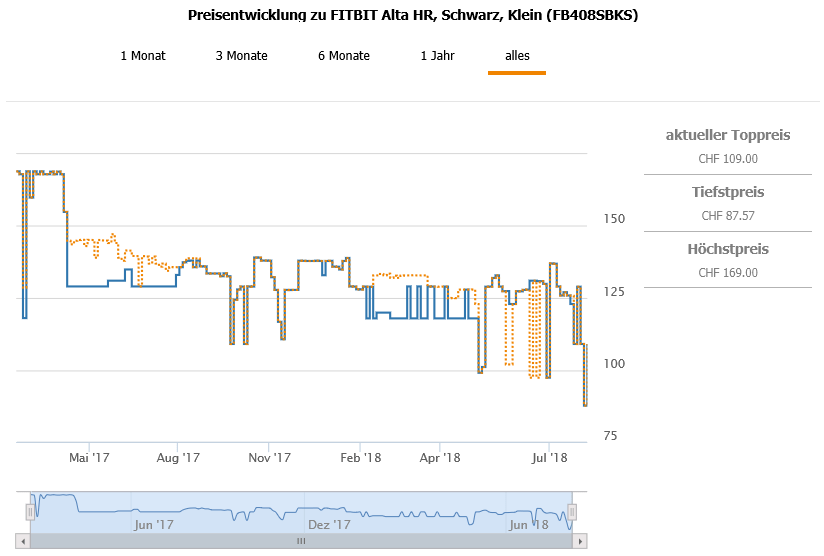Screen dimensions: 824x556
Task: Click the left range handle of navigator
Action: click(x=30, y=512)
